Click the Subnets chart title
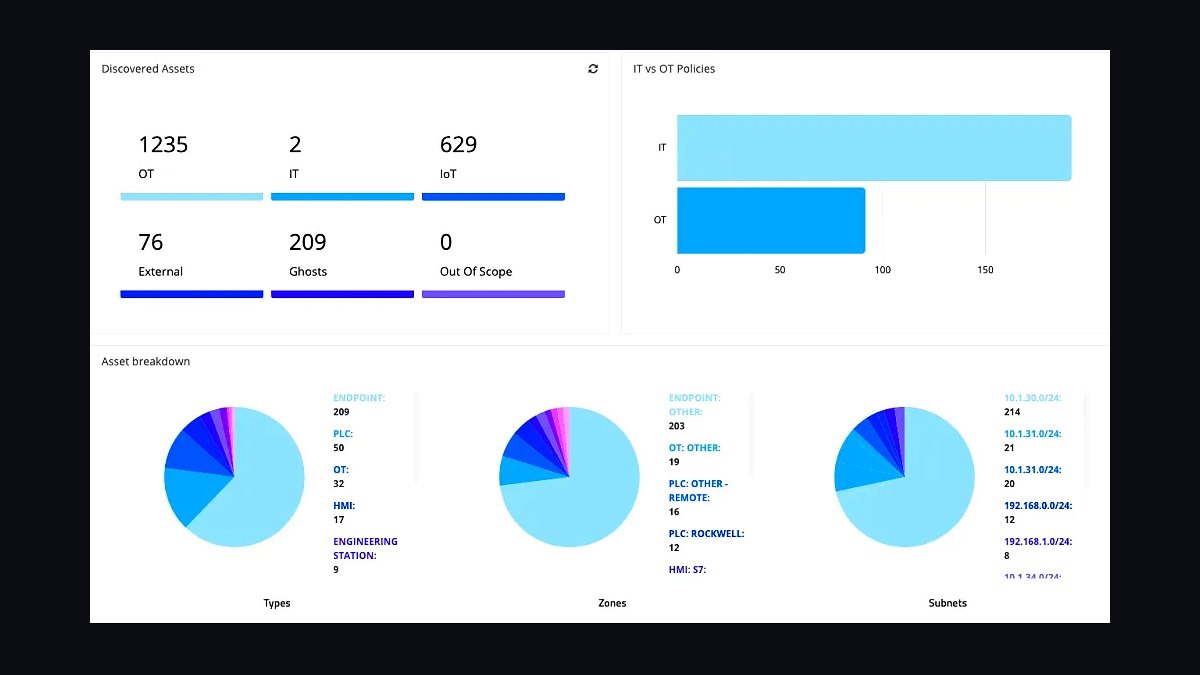This screenshot has height=675, width=1200. tap(947, 603)
